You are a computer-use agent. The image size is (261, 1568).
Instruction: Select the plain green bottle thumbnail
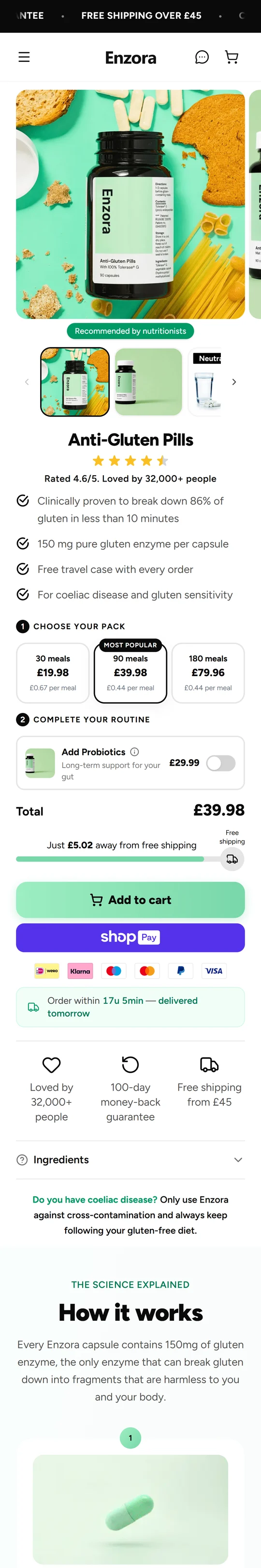148,382
